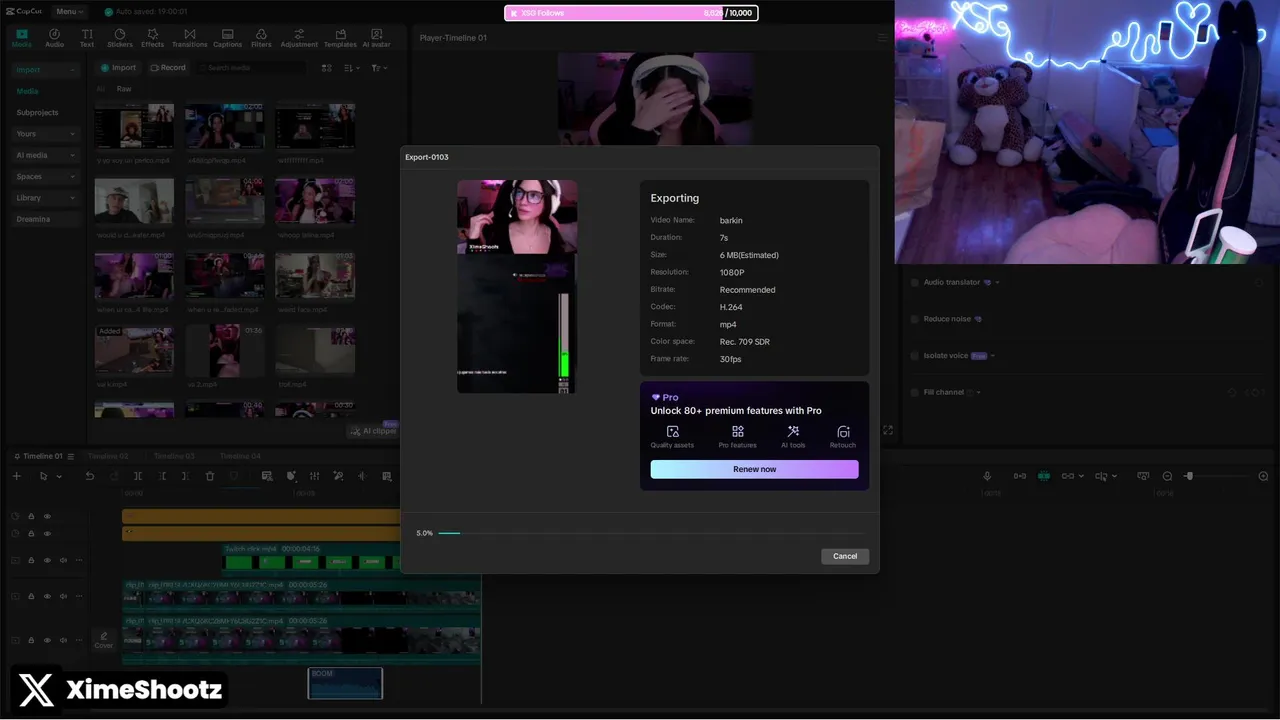Click the timeline zoom out magnifier
This screenshot has height=720, width=1280.
1167,476
